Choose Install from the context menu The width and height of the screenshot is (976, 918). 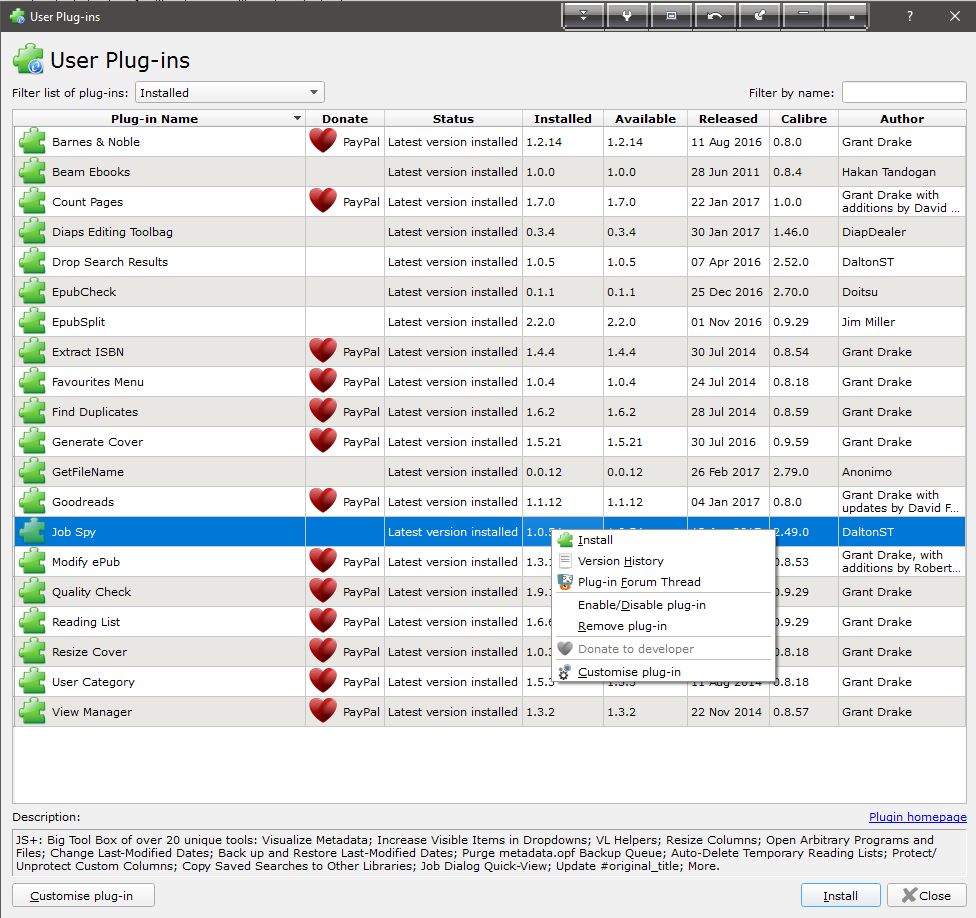pos(664,540)
